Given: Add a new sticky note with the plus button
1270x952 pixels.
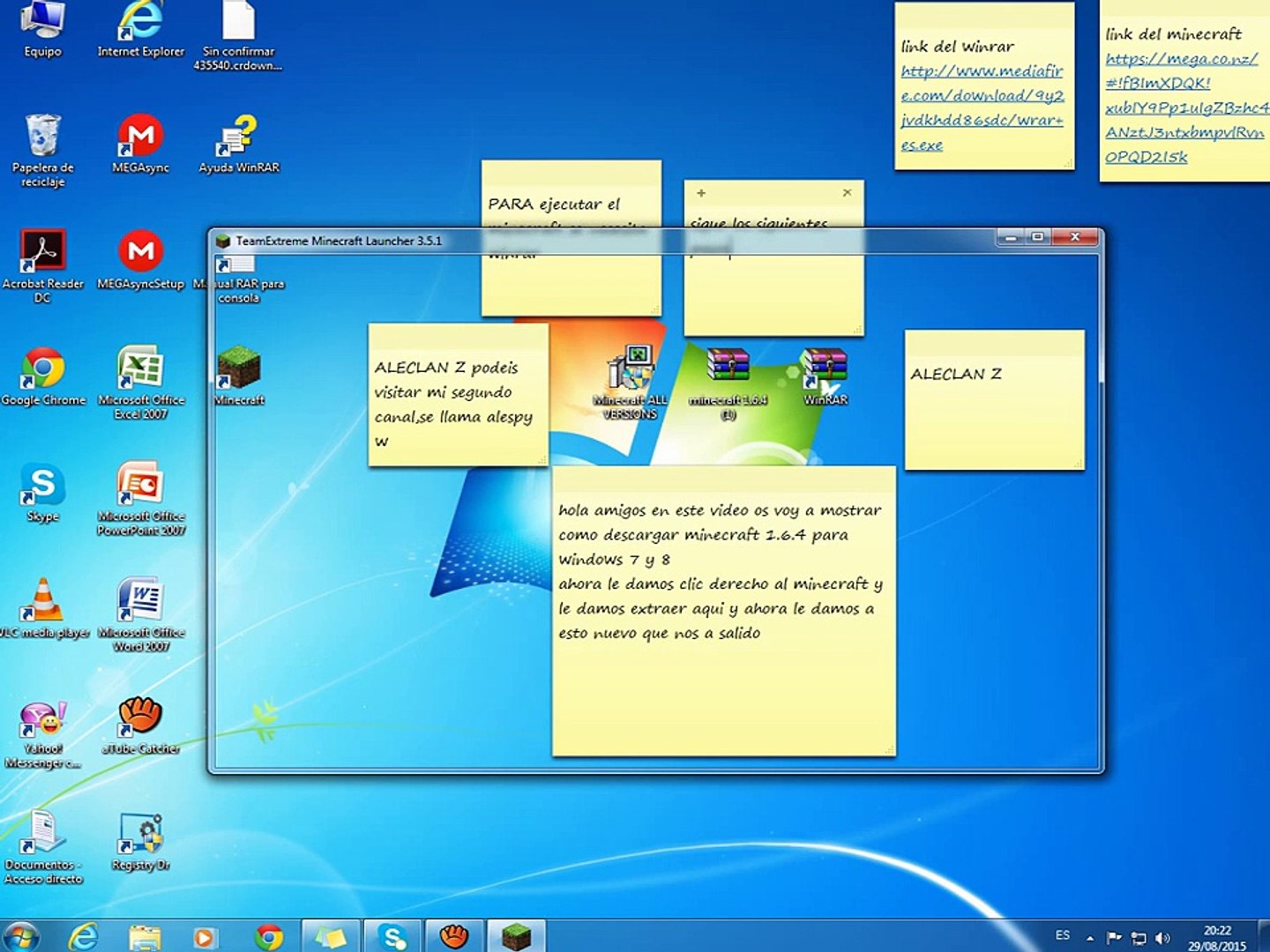Looking at the screenshot, I should 701,193.
